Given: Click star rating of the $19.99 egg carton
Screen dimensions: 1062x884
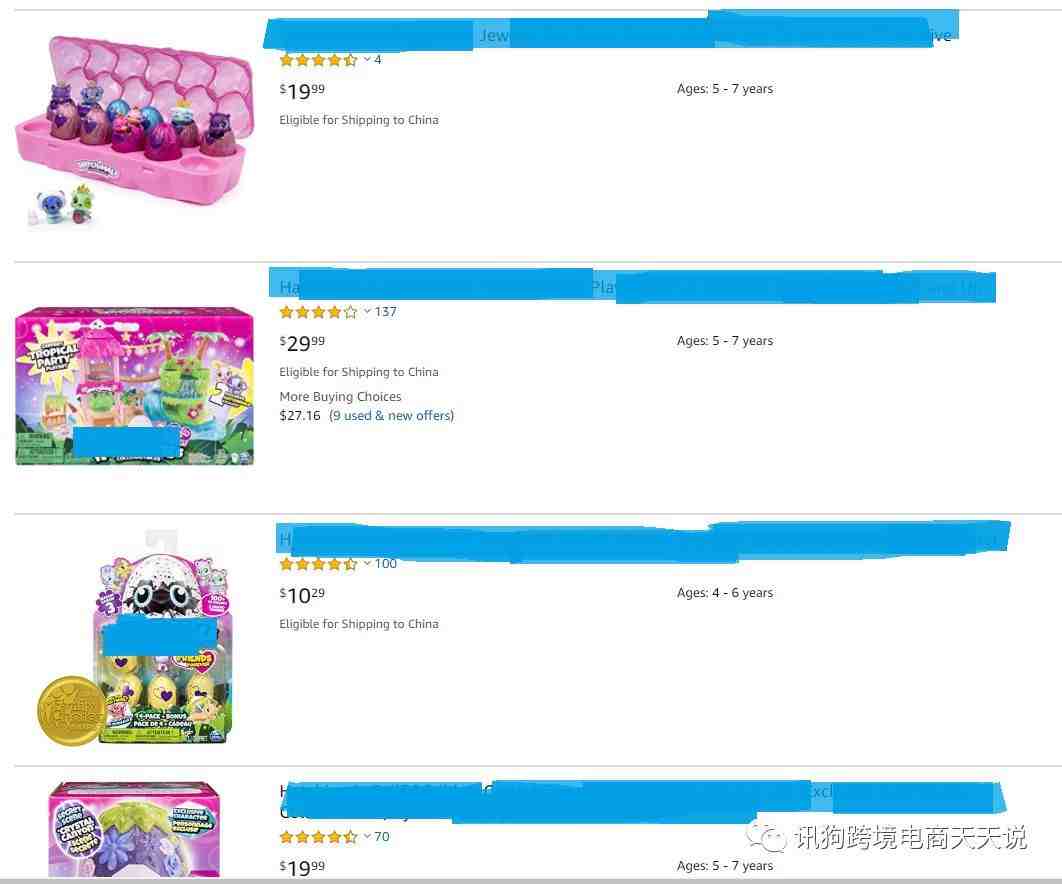Looking at the screenshot, I should 318,60.
